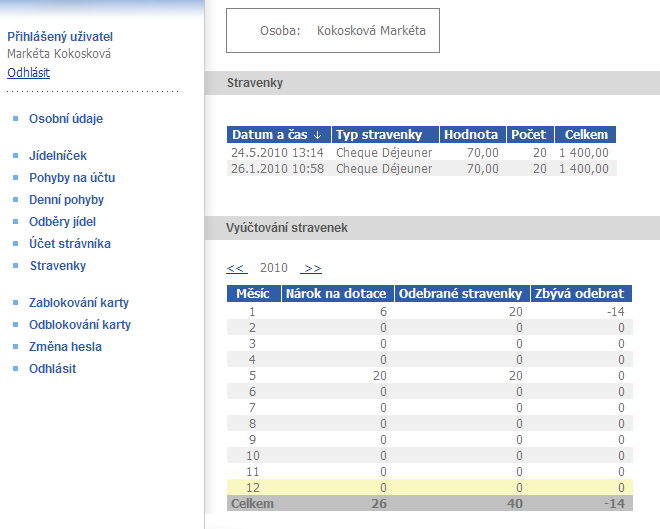Image resolution: width=660 pixels, height=529 pixels.
Task: Click Odhlásit at the bottom of the sidebar menu
Action: 53,369
